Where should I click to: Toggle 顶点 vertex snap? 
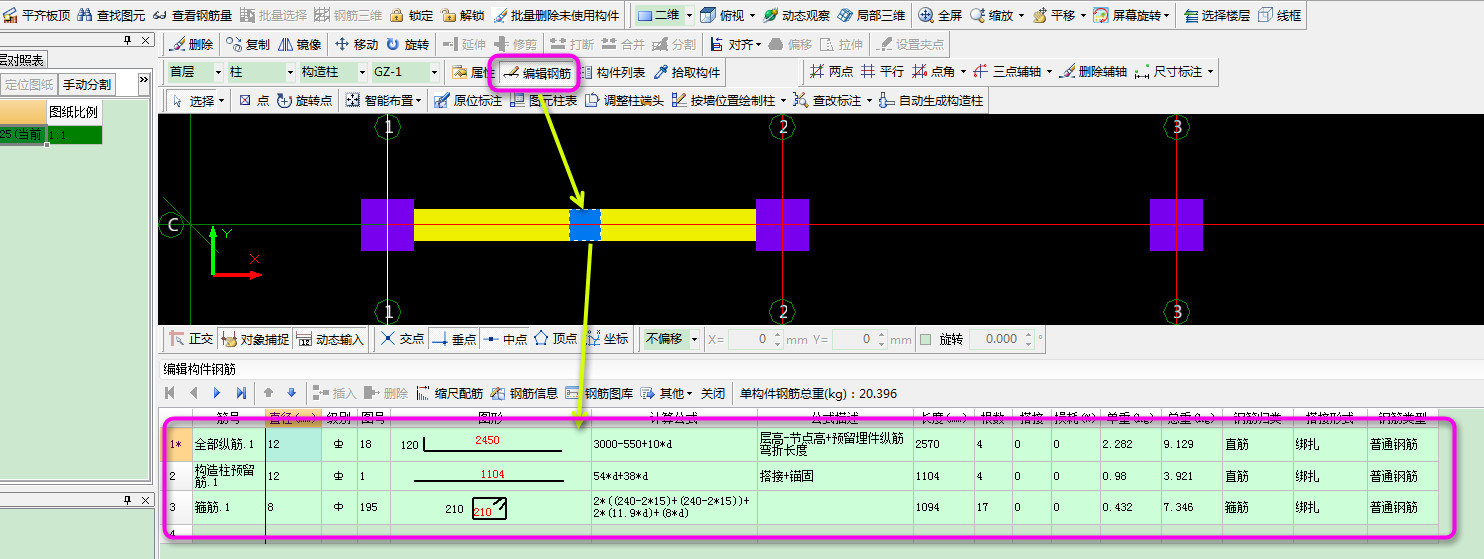(555, 339)
